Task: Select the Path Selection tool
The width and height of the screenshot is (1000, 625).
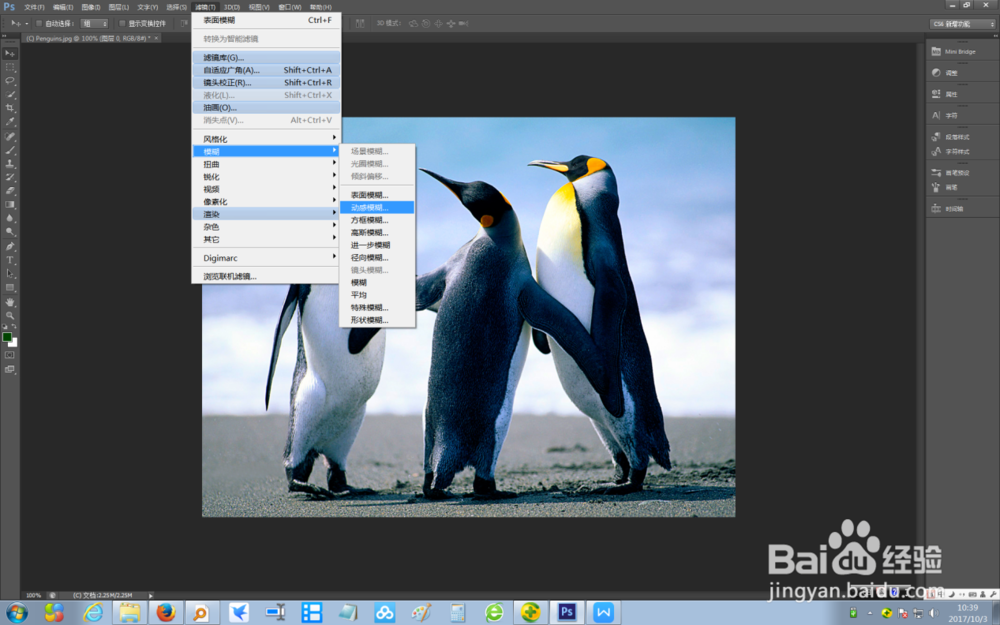Action: 10,274
